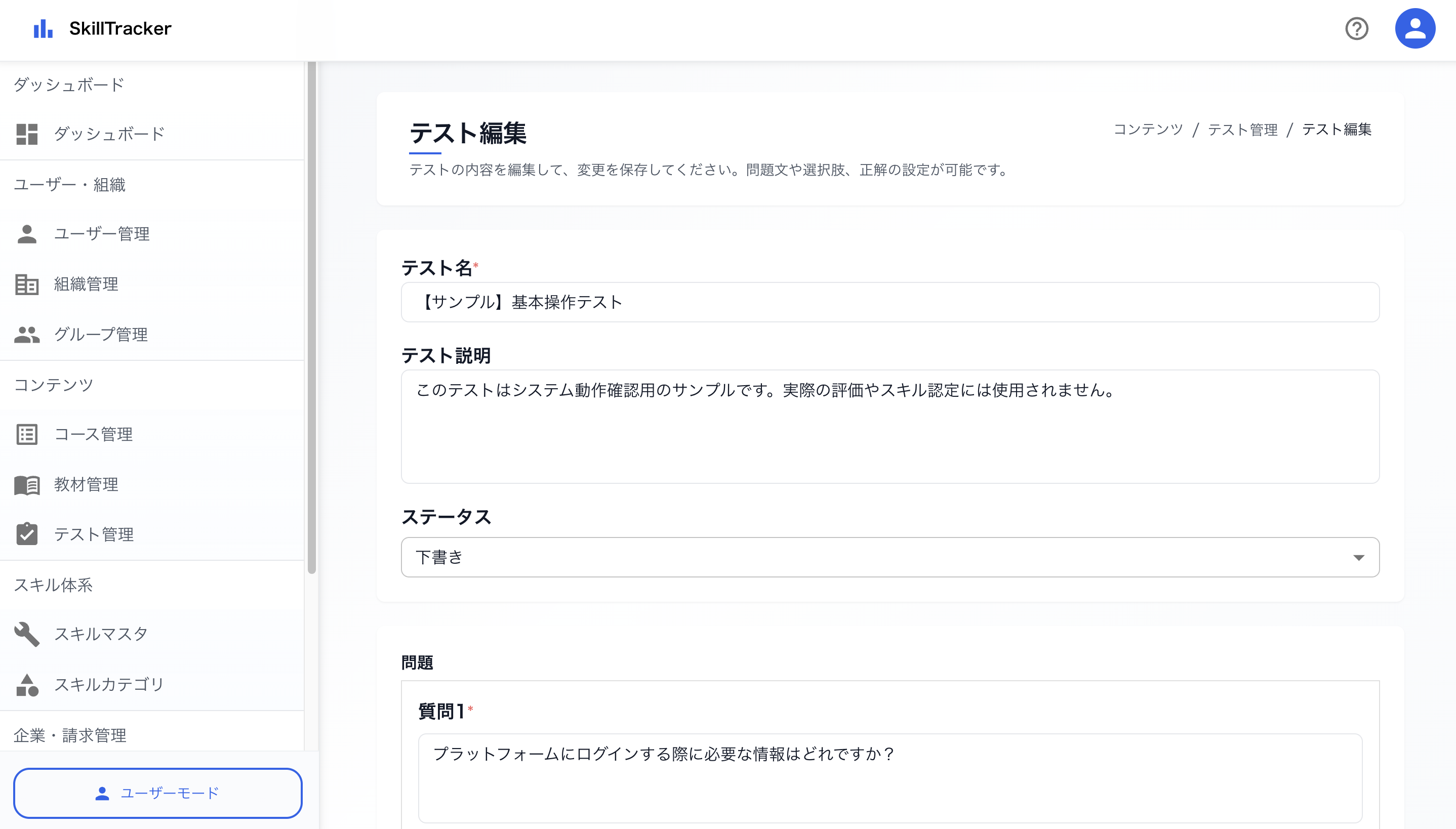Click the 組織管理 building icon
This screenshot has width=1456, height=829.
click(x=27, y=284)
